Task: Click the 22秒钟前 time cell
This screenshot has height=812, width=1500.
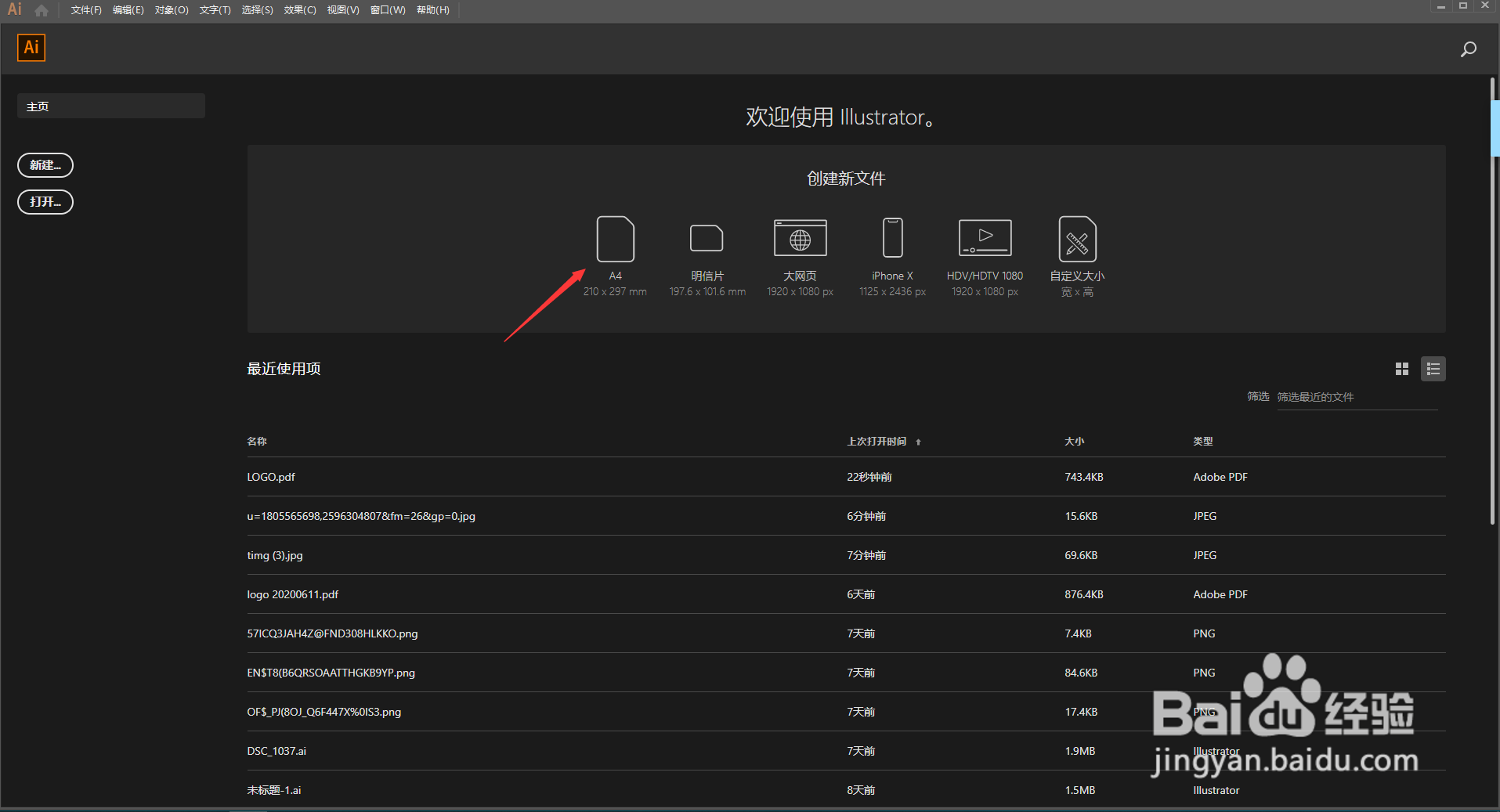Action: 869,477
